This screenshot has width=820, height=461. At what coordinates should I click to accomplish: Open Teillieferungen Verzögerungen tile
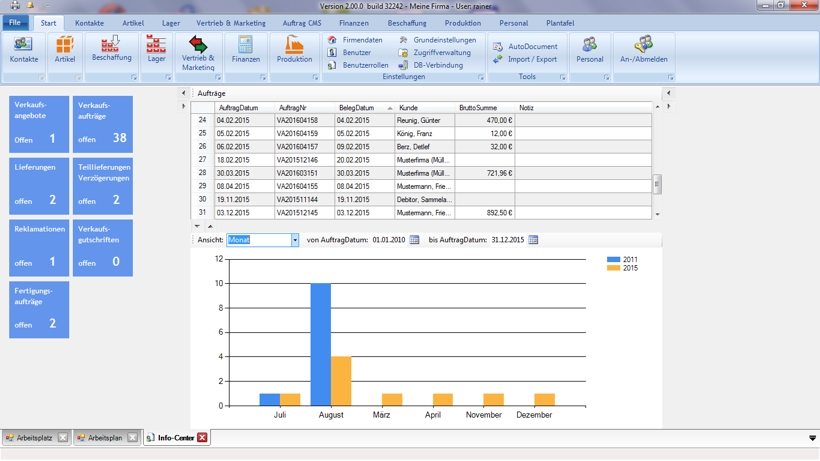pos(102,186)
